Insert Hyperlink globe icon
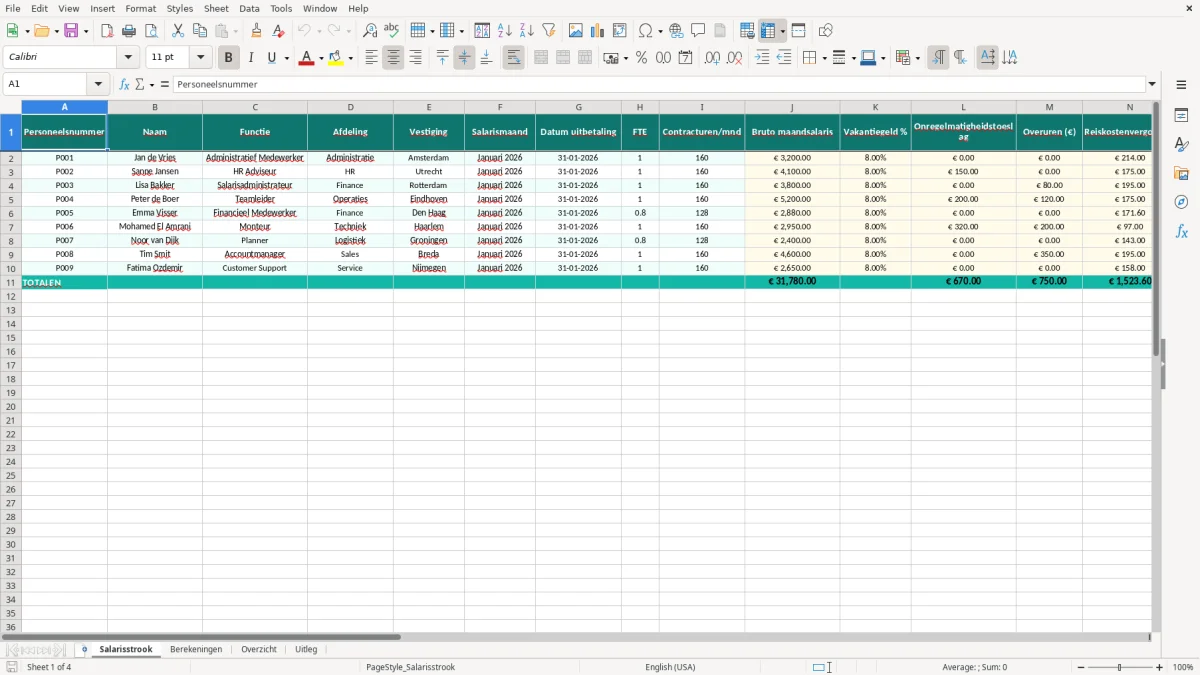This screenshot has height=675, width=1200. pyautogui.click(x=676, y=31)
